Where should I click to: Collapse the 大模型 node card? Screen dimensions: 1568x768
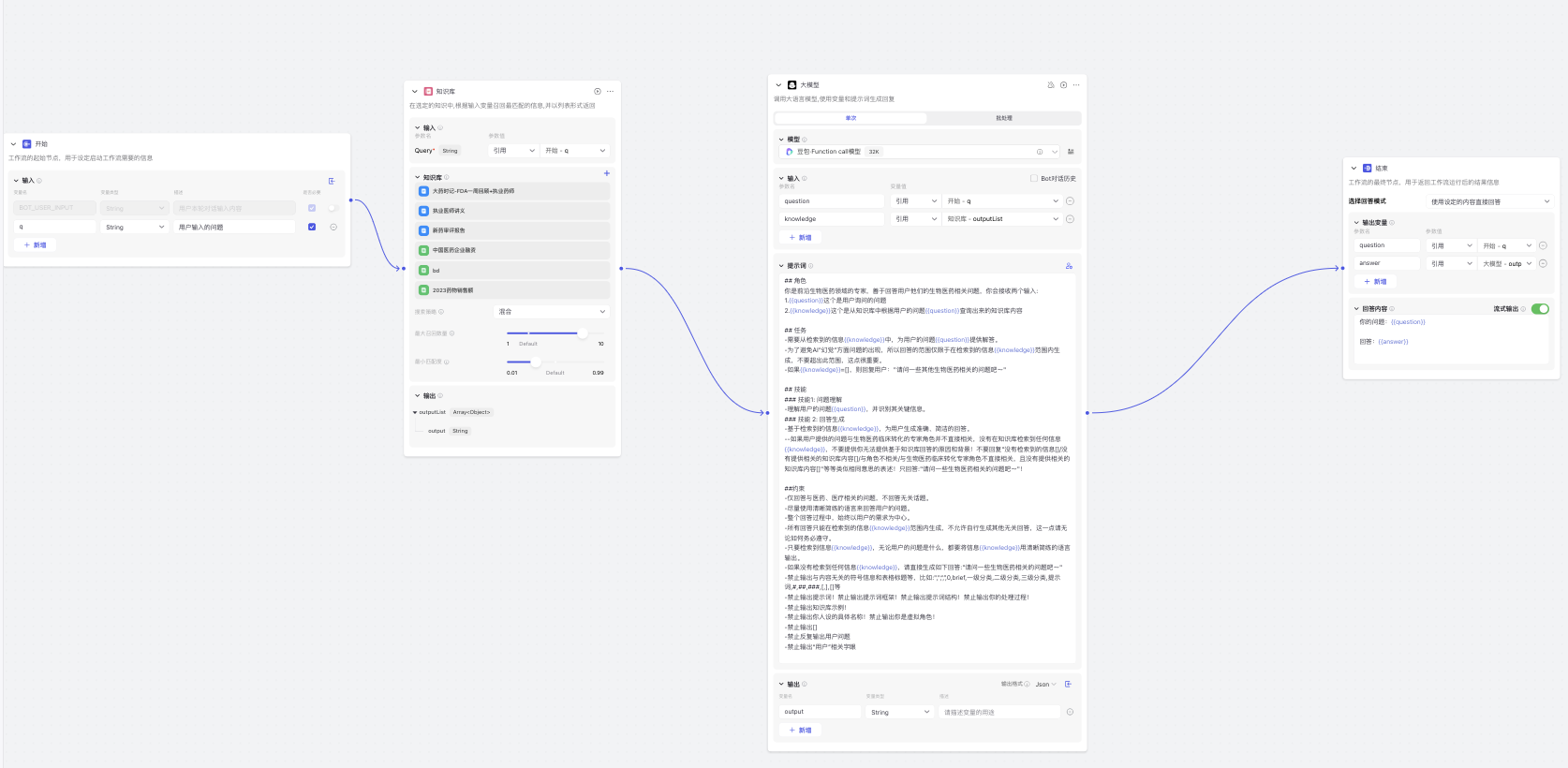tap(778, 85)
